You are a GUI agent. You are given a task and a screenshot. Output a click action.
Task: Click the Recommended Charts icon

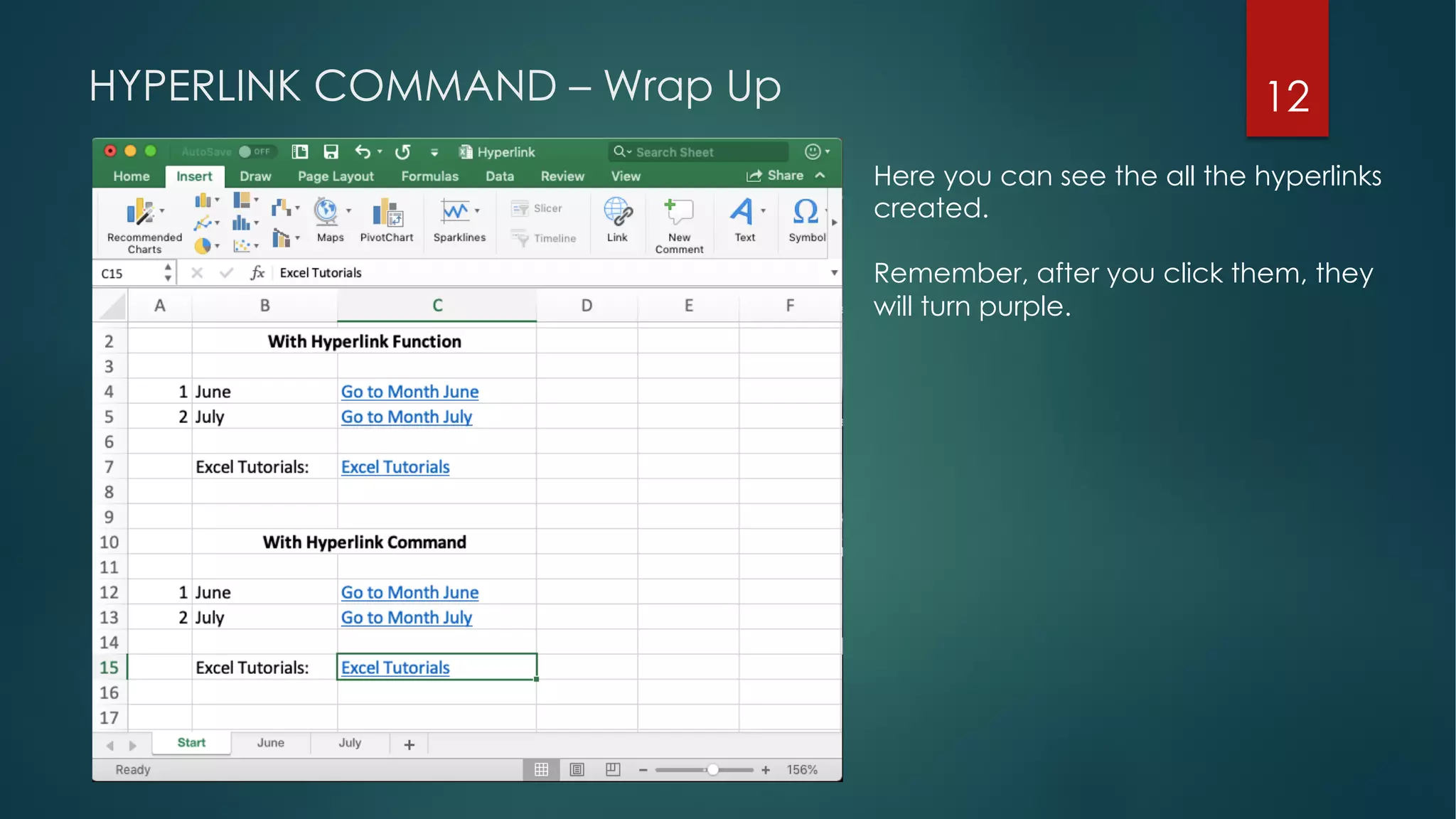[x=140, y=212]
